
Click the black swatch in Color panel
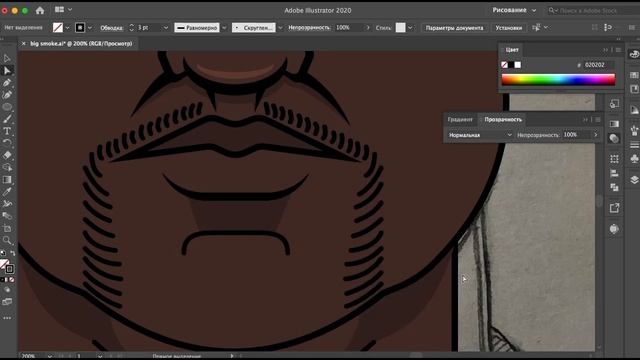tap(511, 65)
